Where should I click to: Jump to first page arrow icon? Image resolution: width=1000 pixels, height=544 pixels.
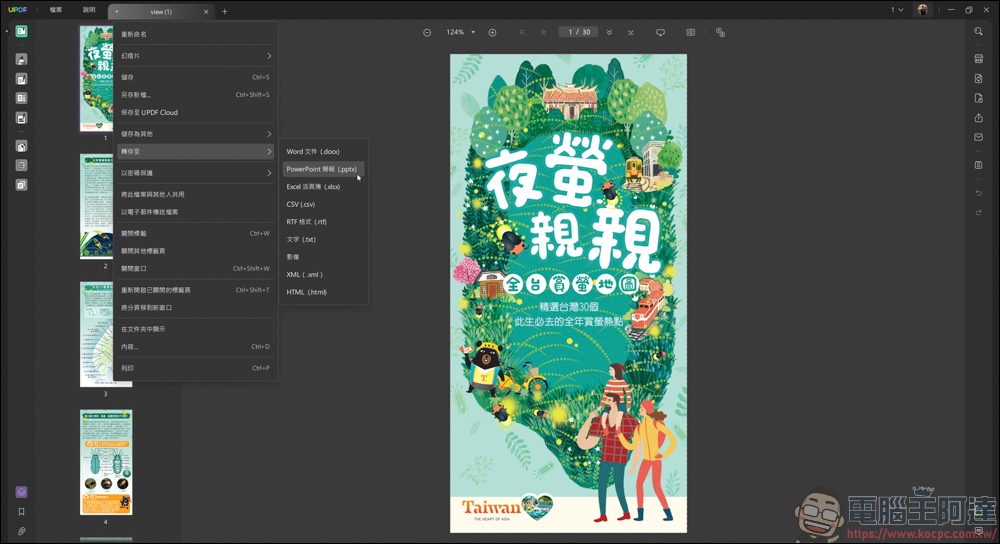coord(522,33)
